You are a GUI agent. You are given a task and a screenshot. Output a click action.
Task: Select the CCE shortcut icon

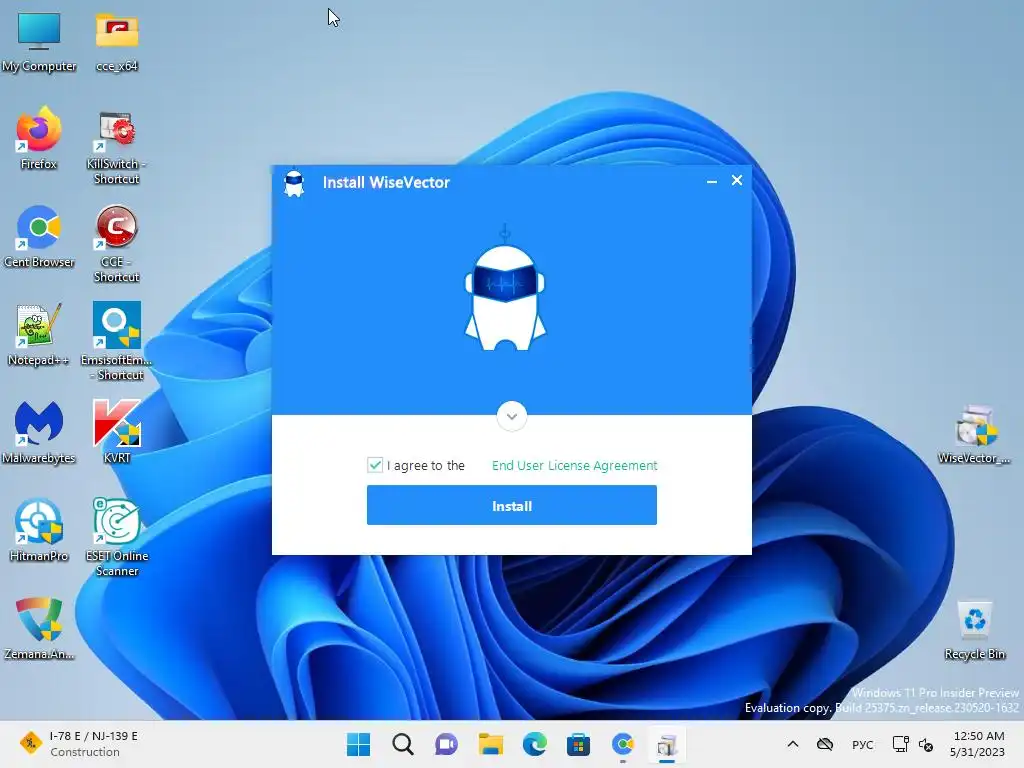116,244
